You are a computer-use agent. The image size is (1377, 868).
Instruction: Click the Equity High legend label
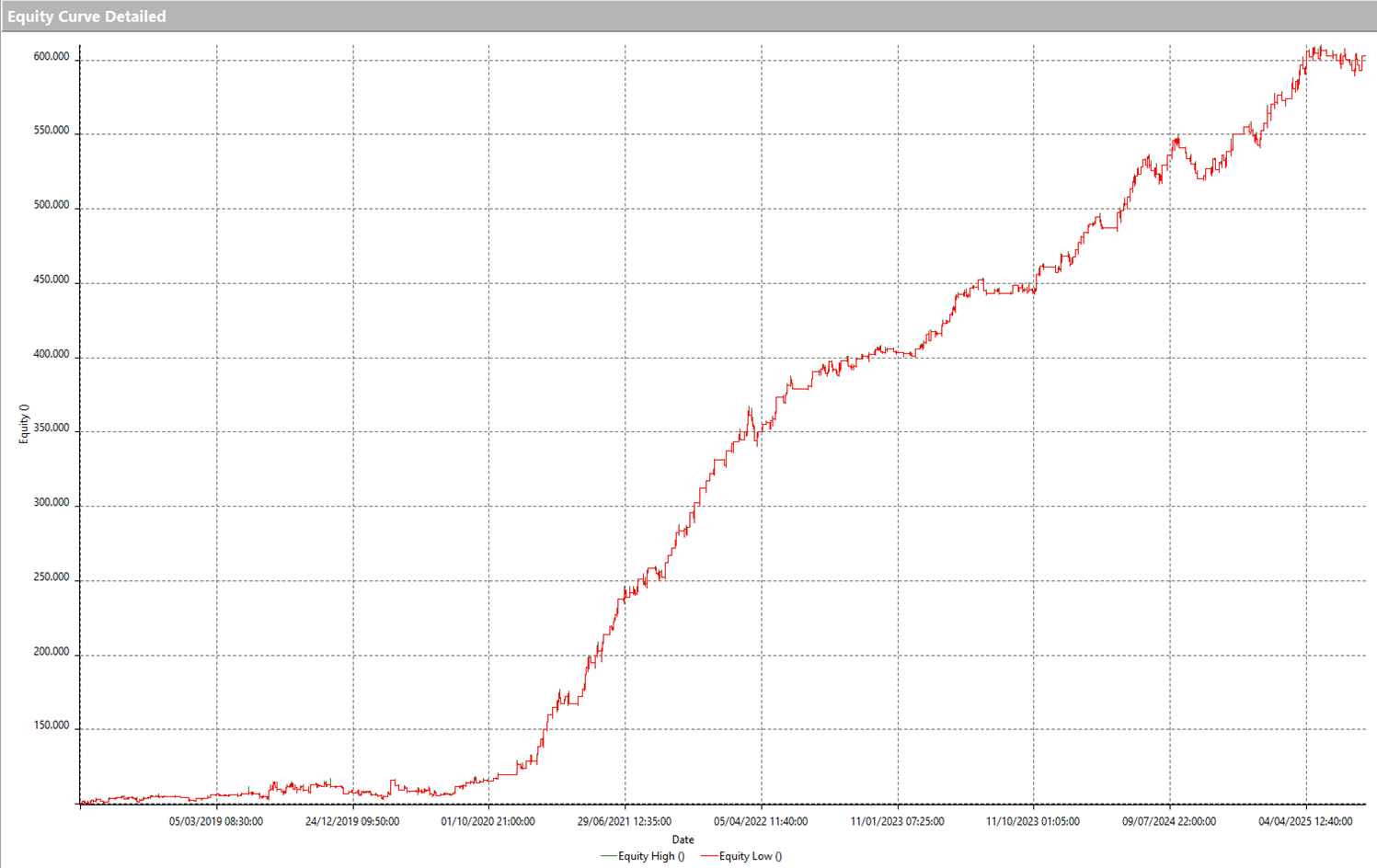point(650,856)
